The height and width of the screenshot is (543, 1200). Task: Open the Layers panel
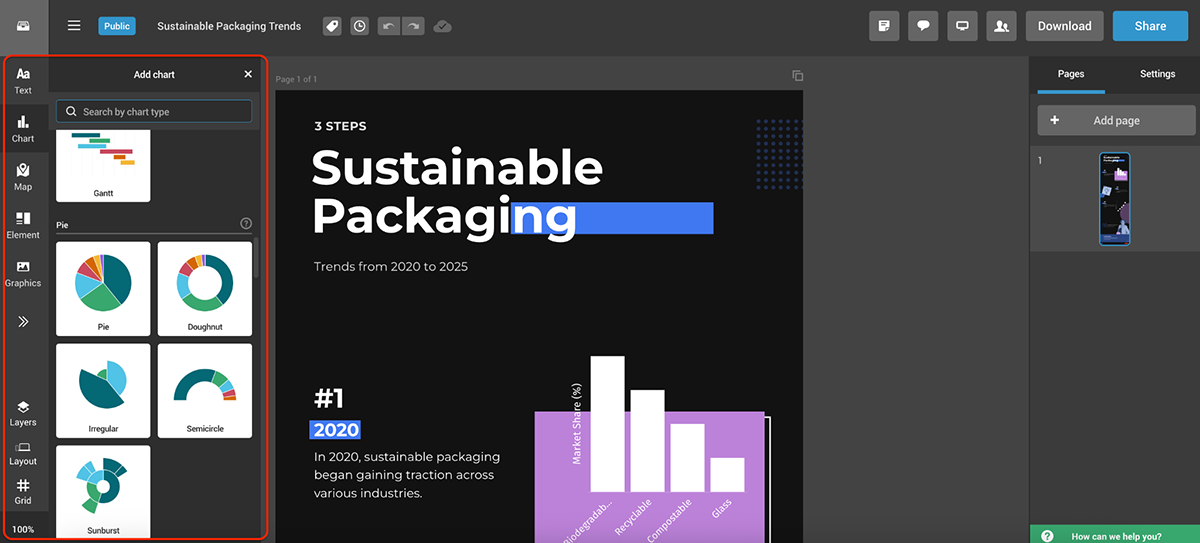(x=23, y=413)
